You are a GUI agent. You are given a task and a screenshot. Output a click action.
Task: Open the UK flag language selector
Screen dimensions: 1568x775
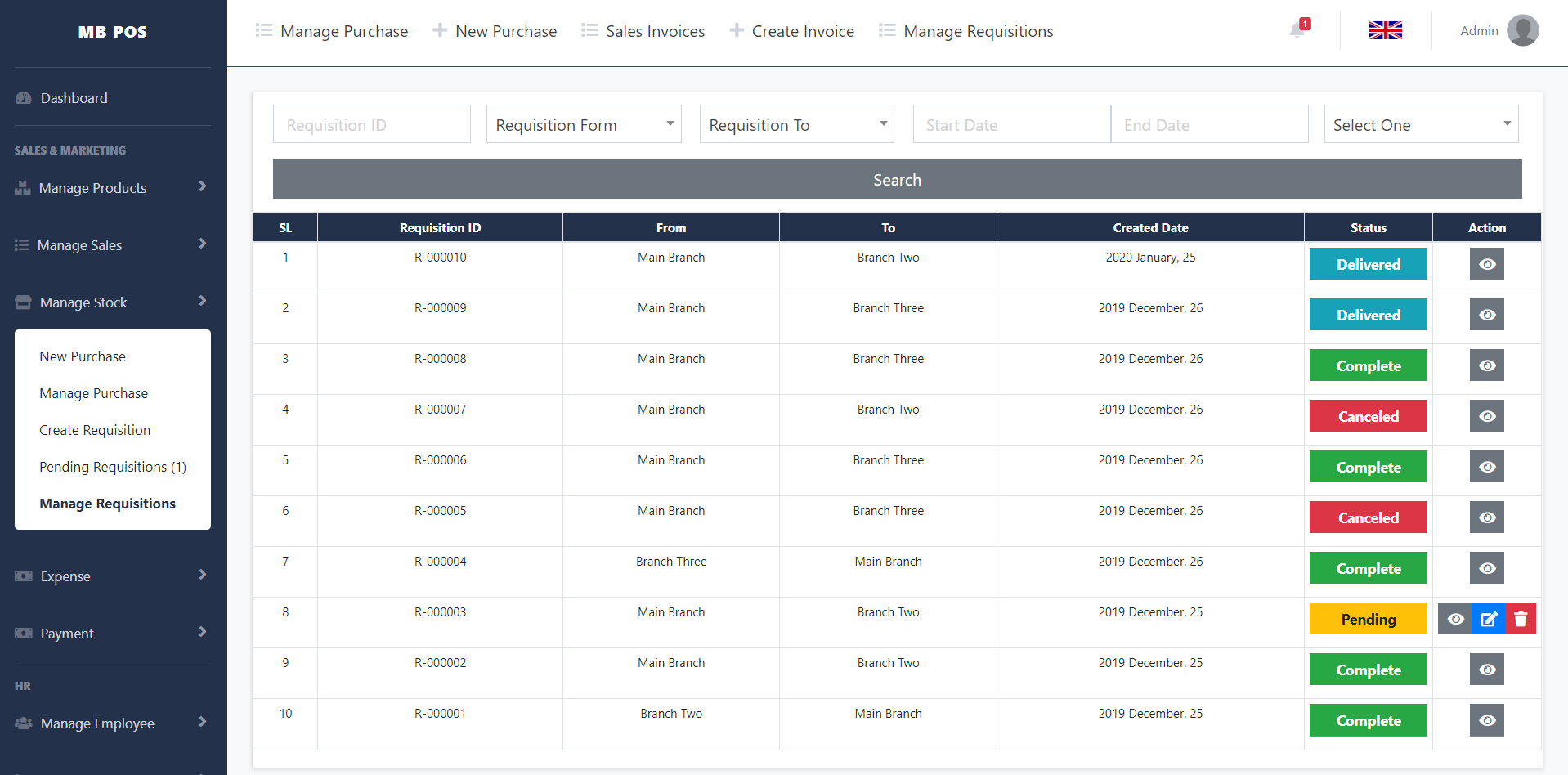pyautogui.click(x=1385, y=31)
